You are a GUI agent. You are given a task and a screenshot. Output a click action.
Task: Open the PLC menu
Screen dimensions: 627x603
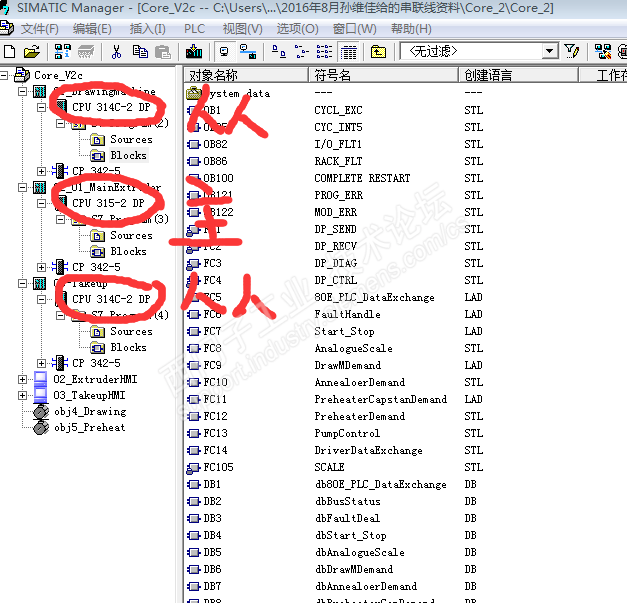tap(194, 29)
